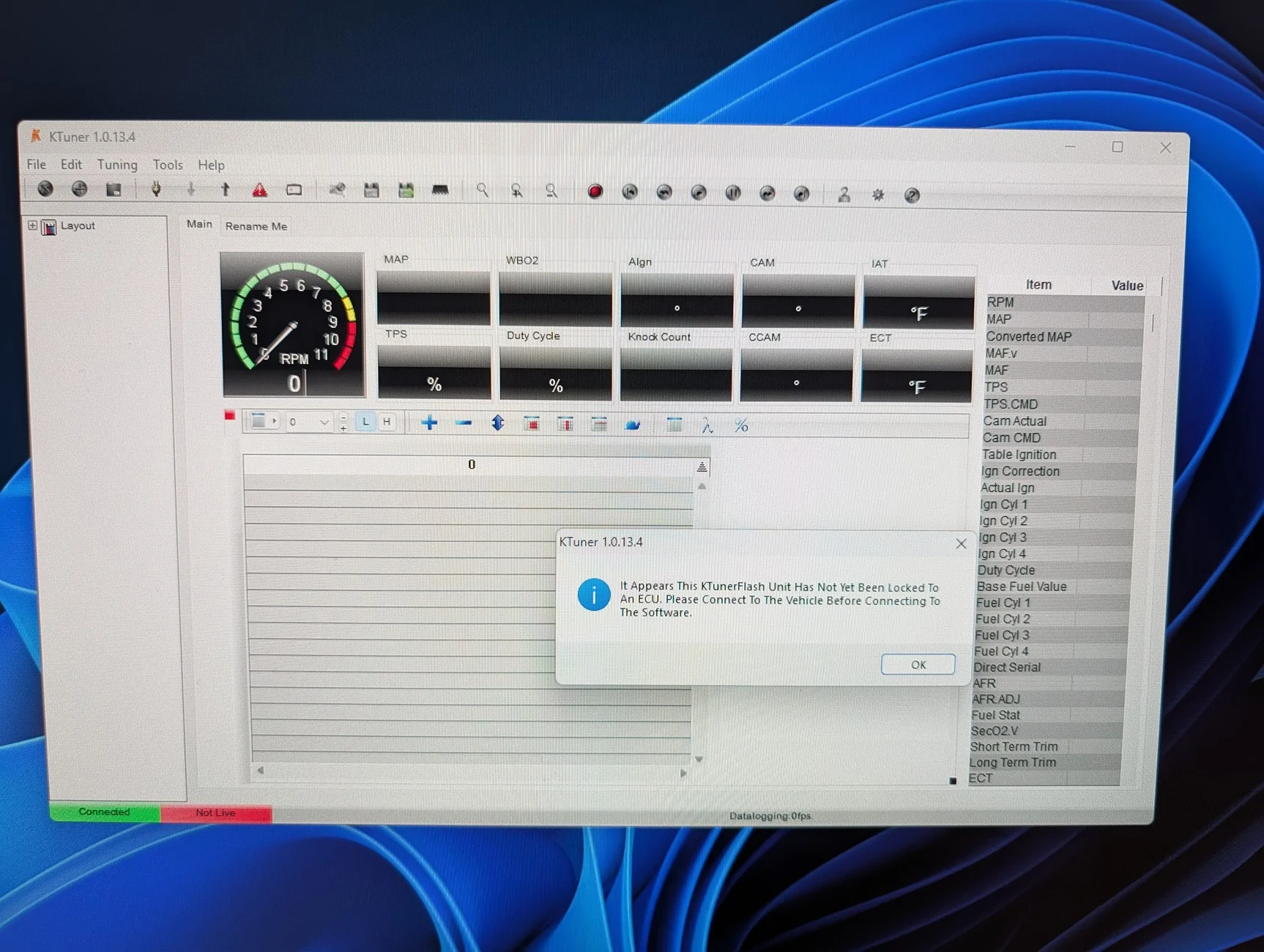This screenshot has width=1264, height=952.
Task: Click the plus-minus stepper beside the combo box
Action: point(343,422)
